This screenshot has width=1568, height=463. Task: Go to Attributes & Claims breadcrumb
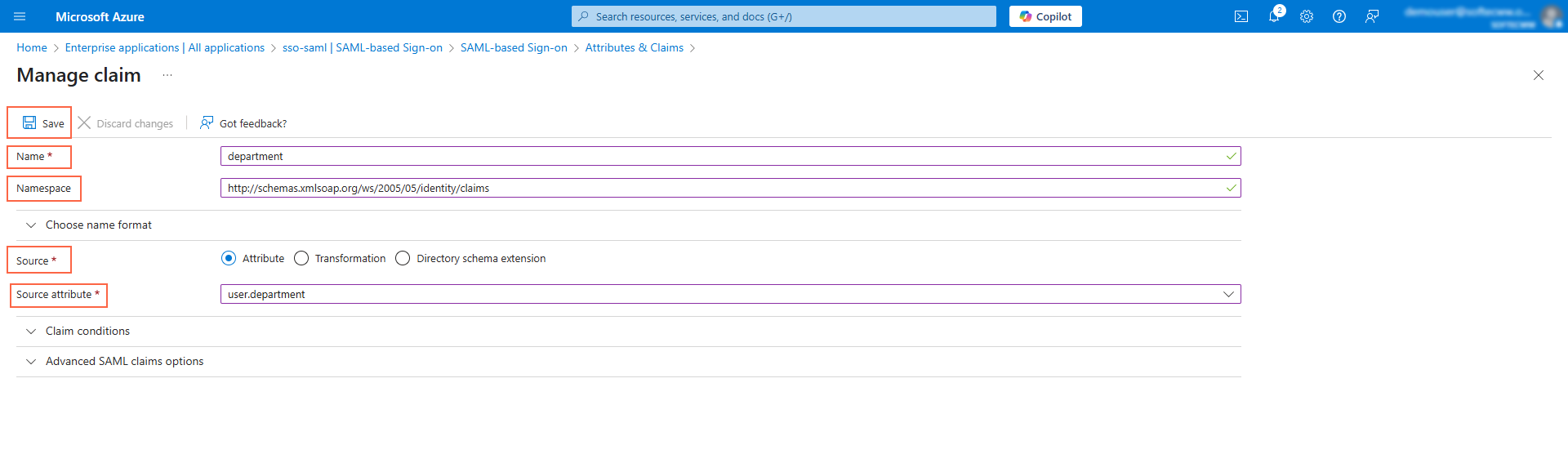634,48
